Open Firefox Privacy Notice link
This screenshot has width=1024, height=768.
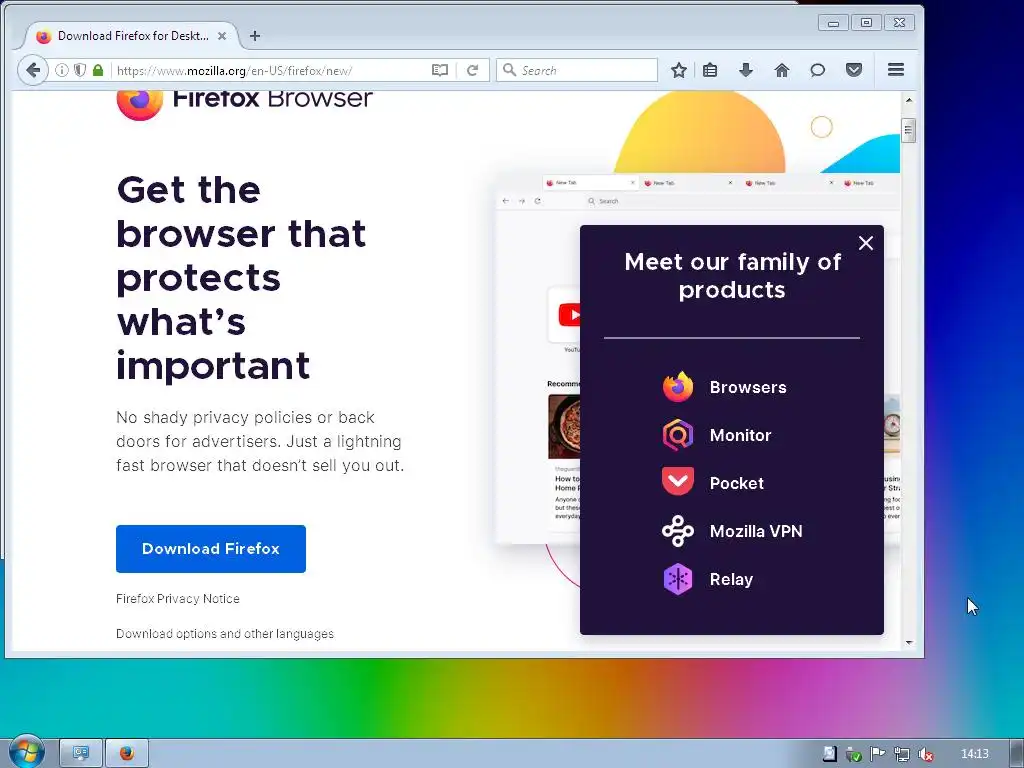click(x=178, y=598)
